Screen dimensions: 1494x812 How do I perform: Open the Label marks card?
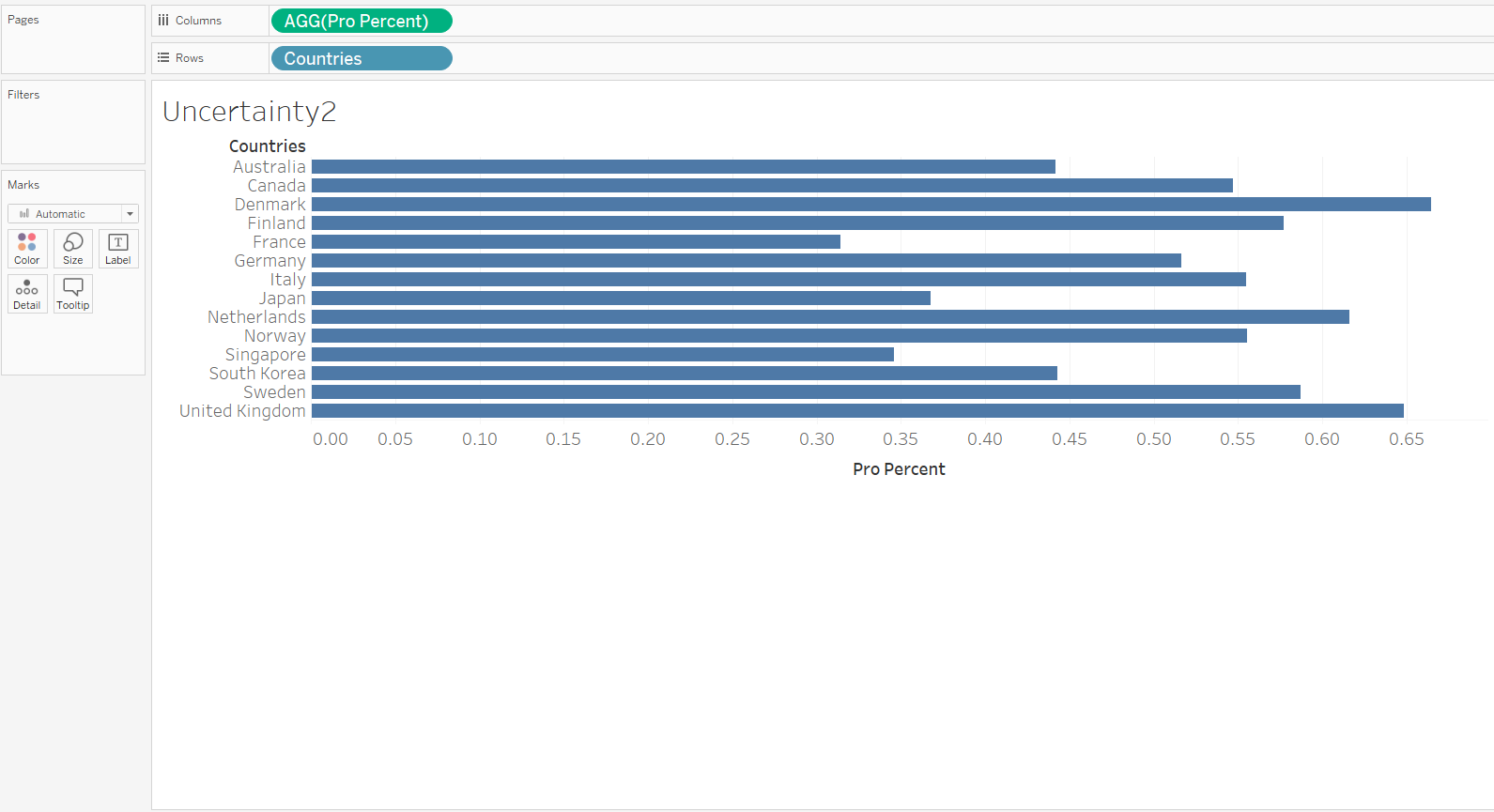pos(118,249)
